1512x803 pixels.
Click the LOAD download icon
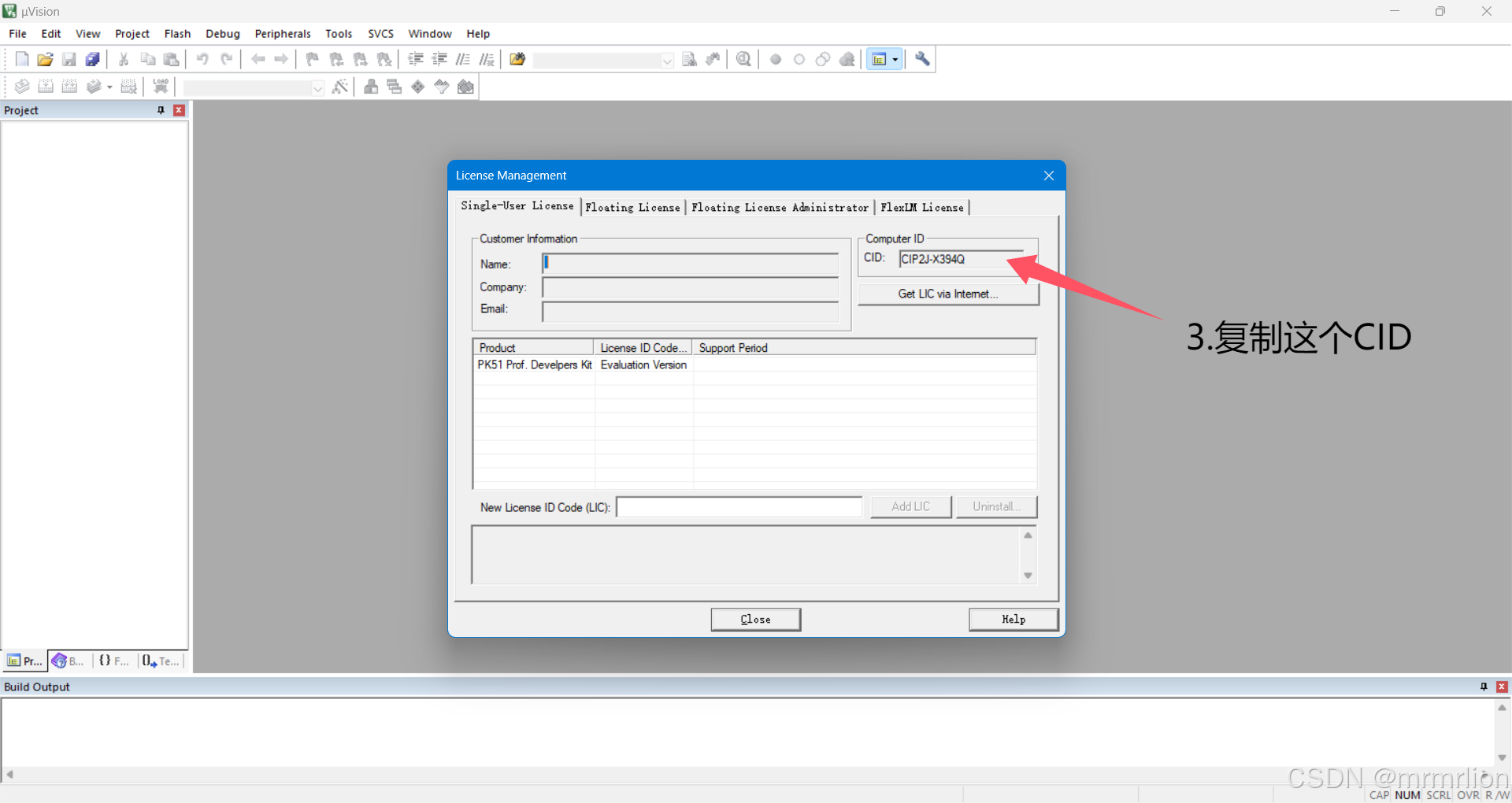point(161,87)
